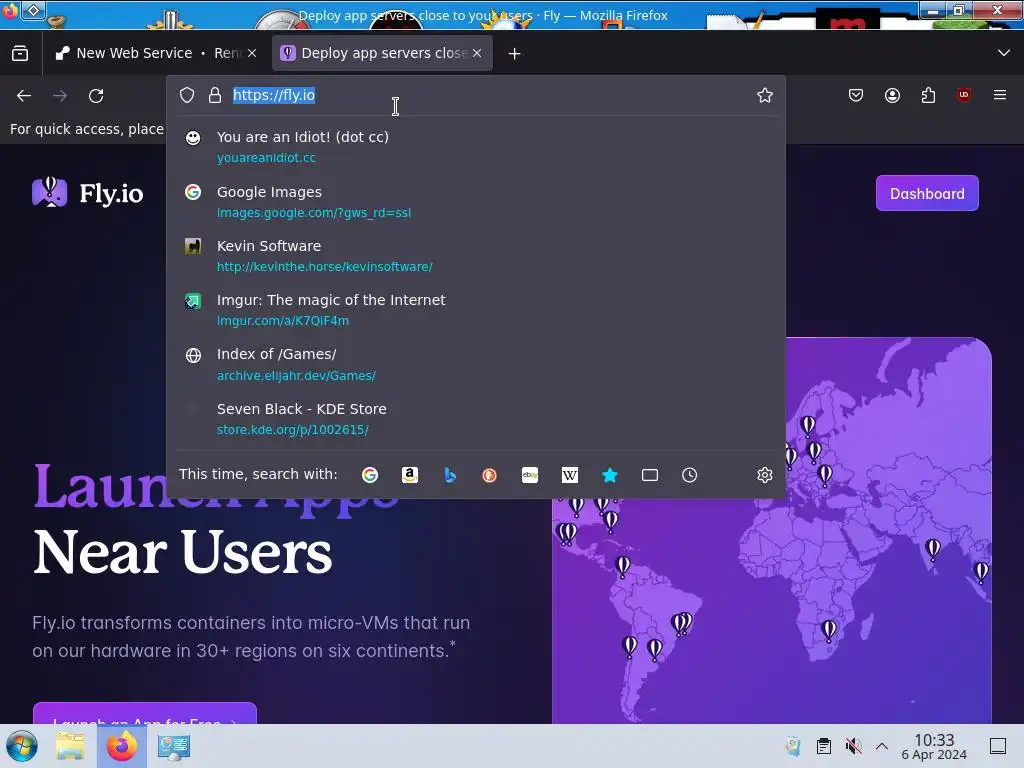Click the Dashboard button
This screenshot has width=1024, height=768.
tap(927, 193)
